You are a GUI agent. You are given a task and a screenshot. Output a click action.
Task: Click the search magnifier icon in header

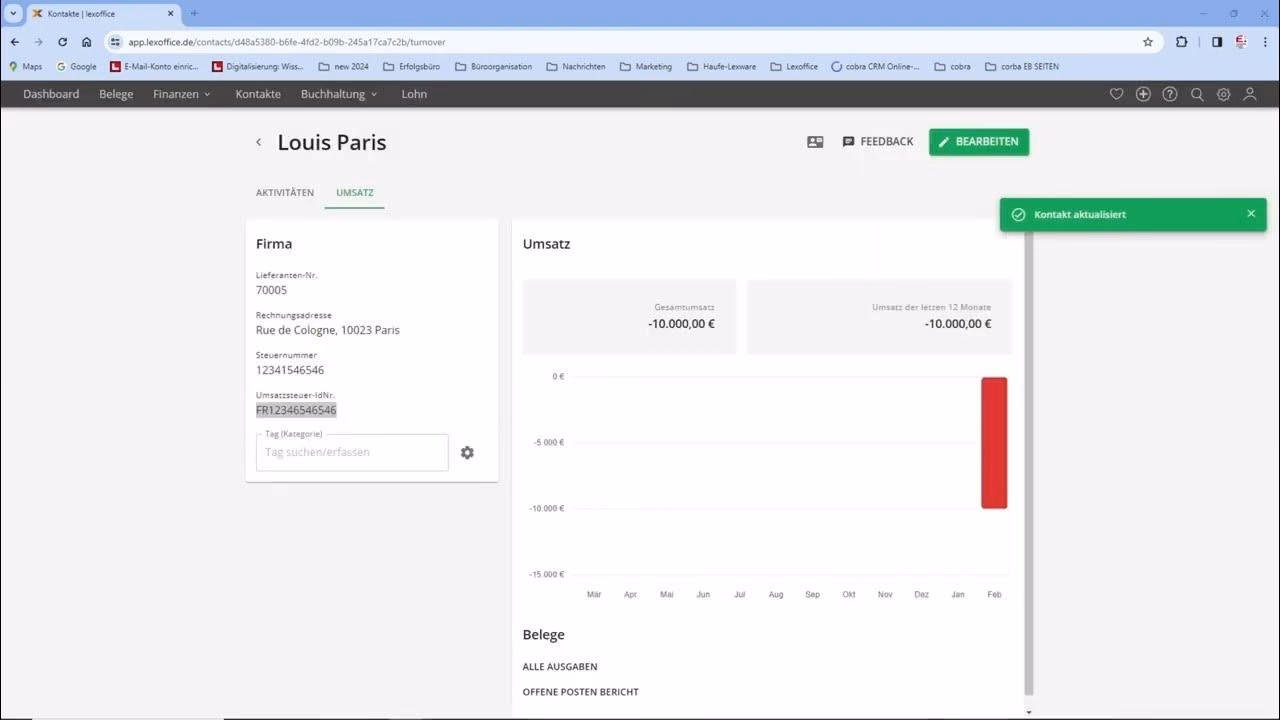(1197, 94)
